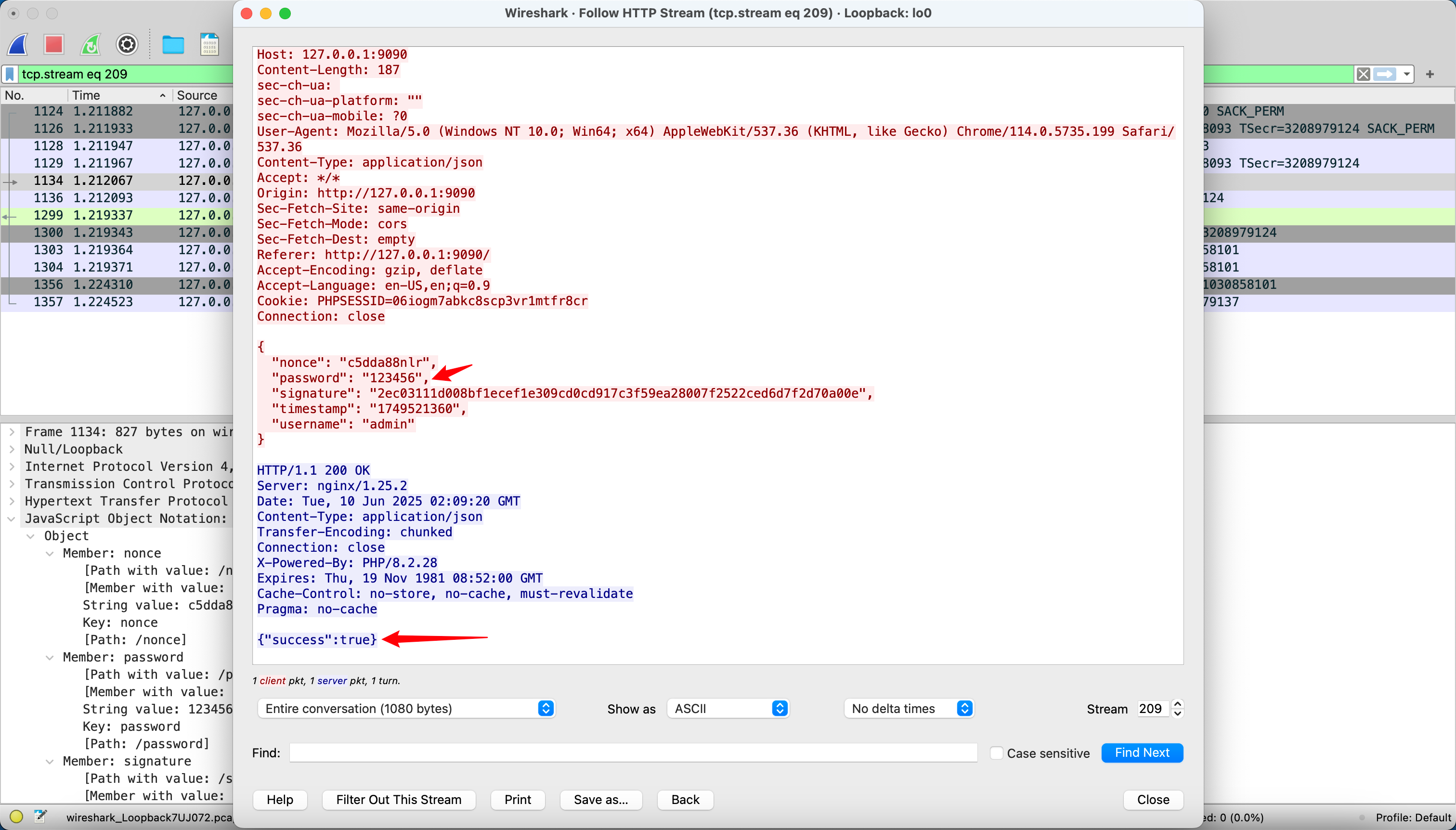Click the X-Powered-By: PHP/8.2.28 line
This screenshot has width=1456, height=830.
[x=347, y=563]
